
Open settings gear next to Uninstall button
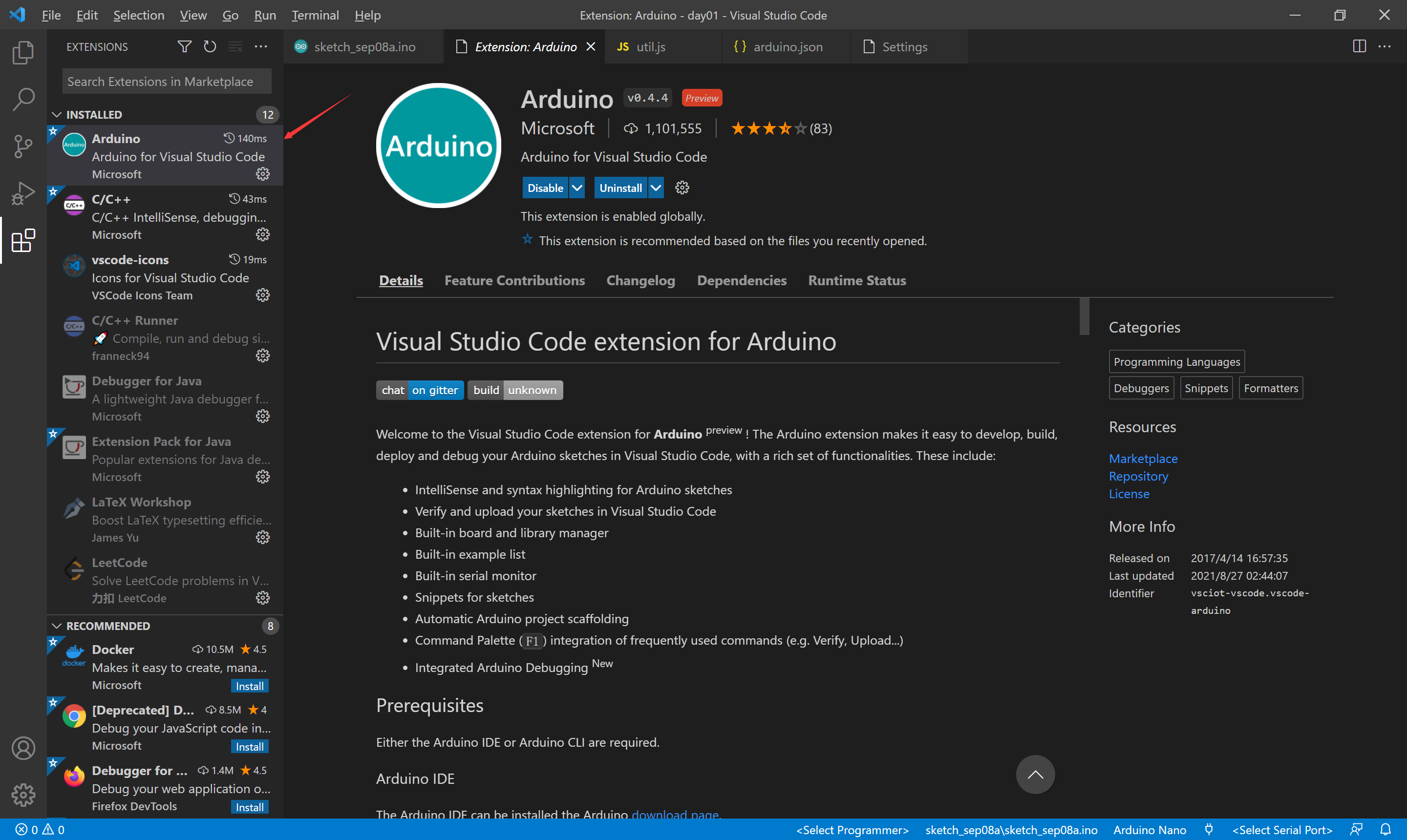[x=682, y=188]
